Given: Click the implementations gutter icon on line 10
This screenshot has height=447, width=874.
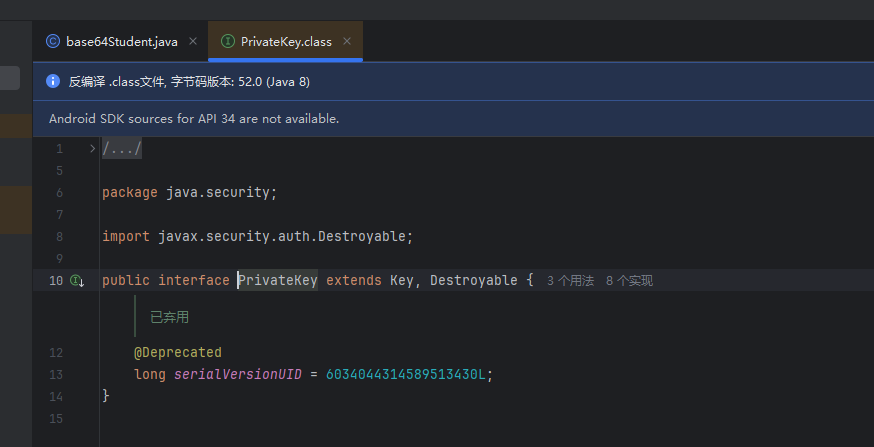Looking at the screenshot, I should tap(77, 281).
